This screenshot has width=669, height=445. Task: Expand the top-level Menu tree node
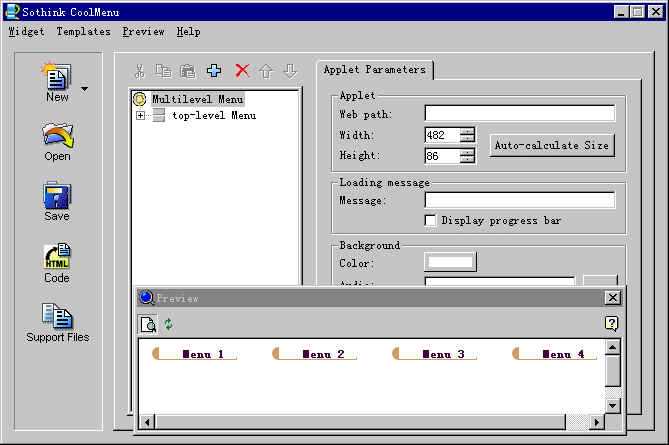click(x=140, y=115)
